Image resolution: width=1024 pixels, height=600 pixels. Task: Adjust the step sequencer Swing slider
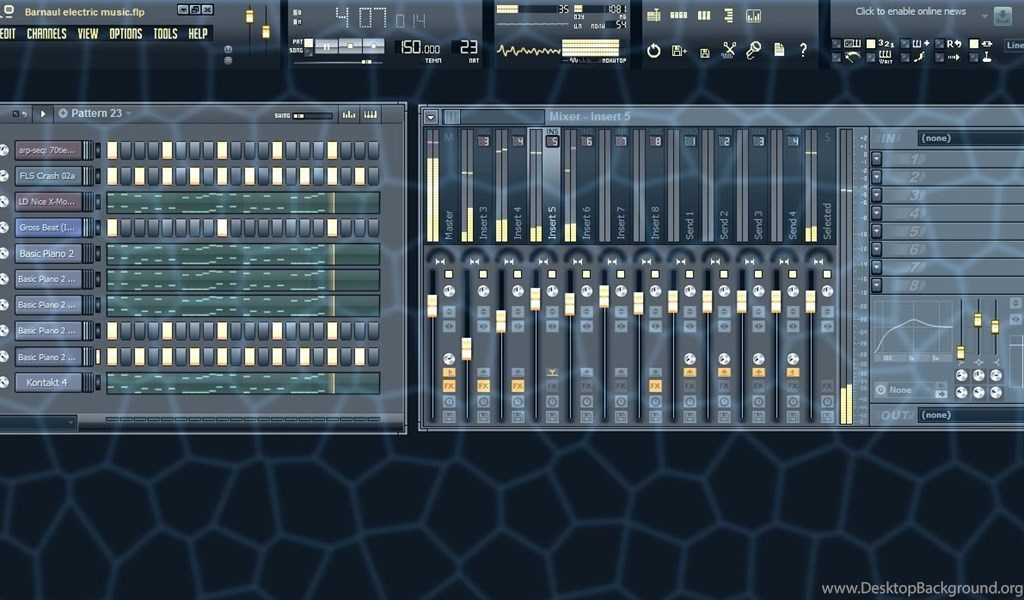click(312, 116)
